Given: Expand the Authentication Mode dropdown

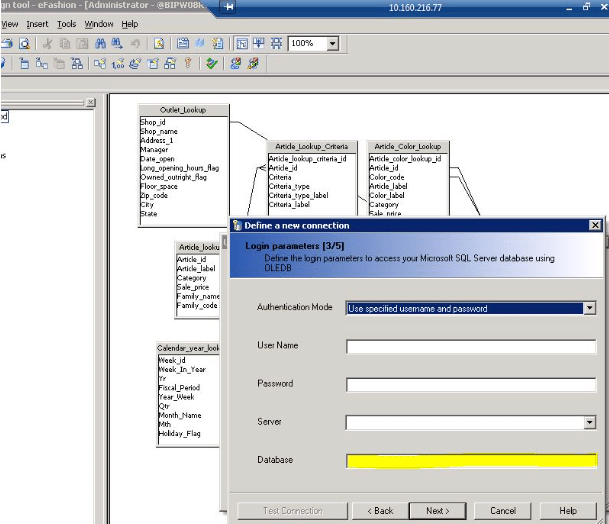Looking at the screenshot, I should coord(589,309).
